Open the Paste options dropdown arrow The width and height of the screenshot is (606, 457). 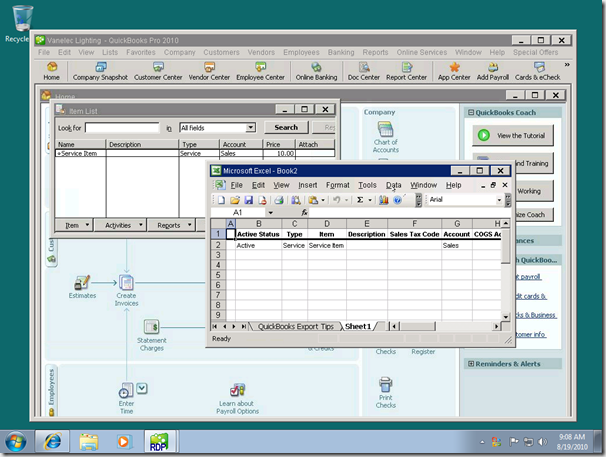click(x=323, y=200)
